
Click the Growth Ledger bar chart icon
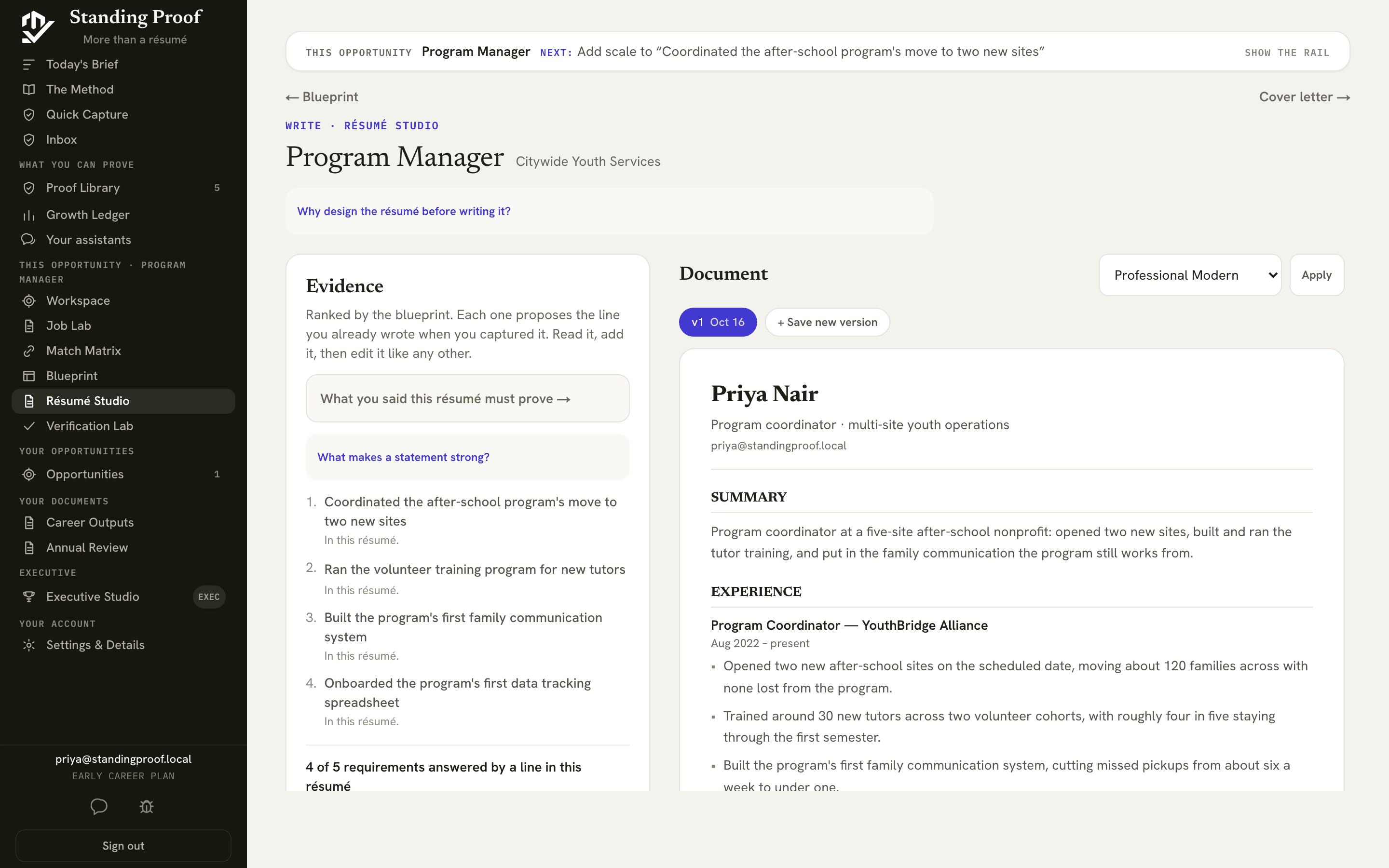(29, 215)
